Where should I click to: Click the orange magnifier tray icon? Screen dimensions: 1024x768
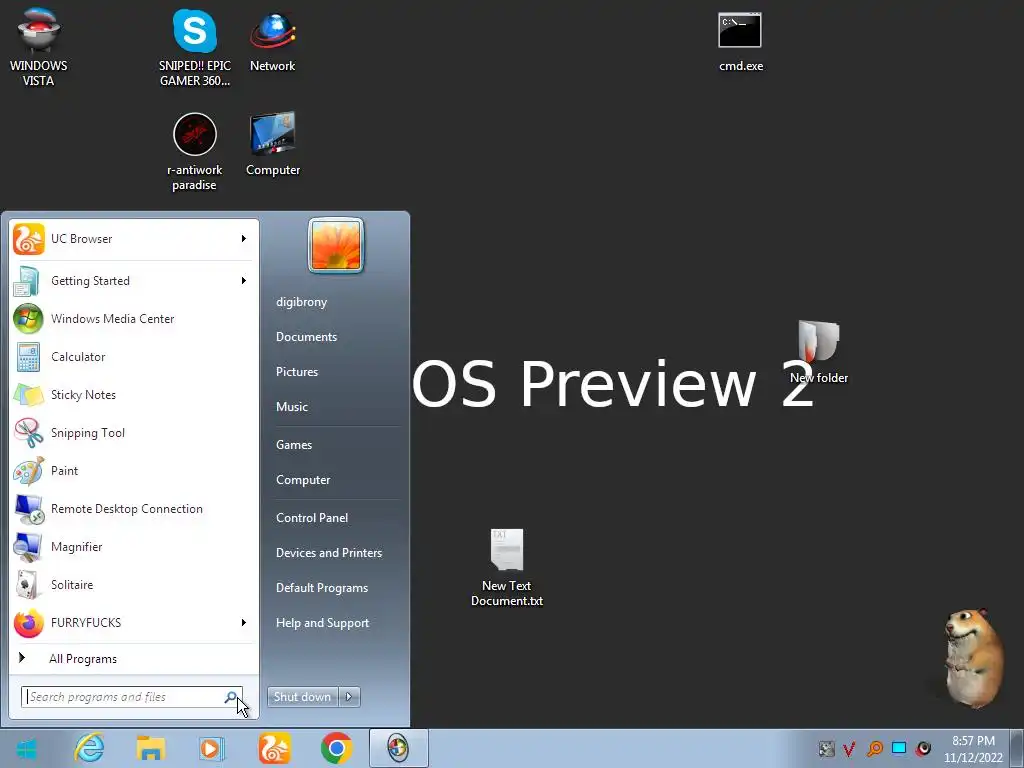874,748
